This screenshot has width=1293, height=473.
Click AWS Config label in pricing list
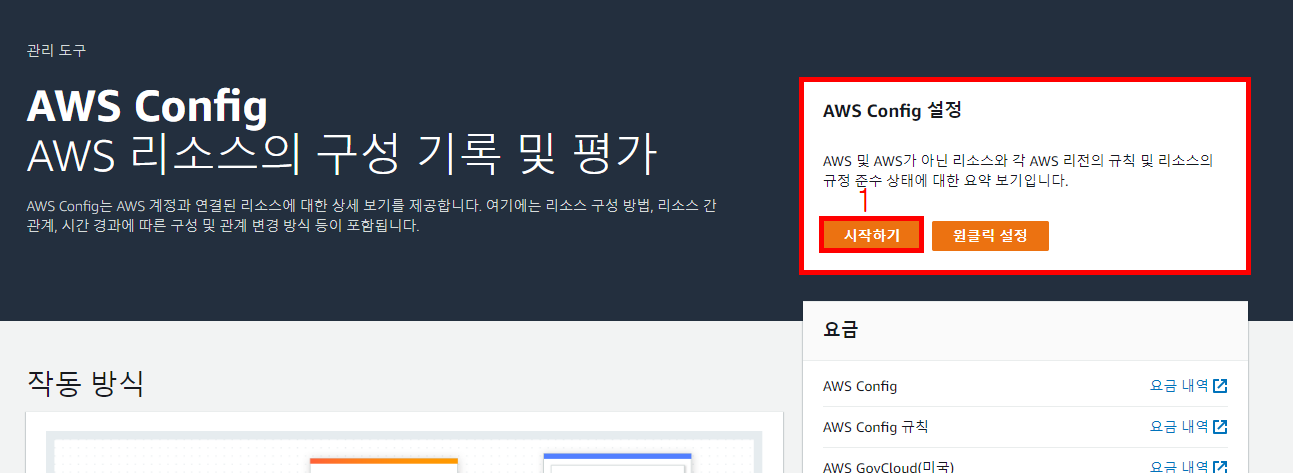coord(860,386)
